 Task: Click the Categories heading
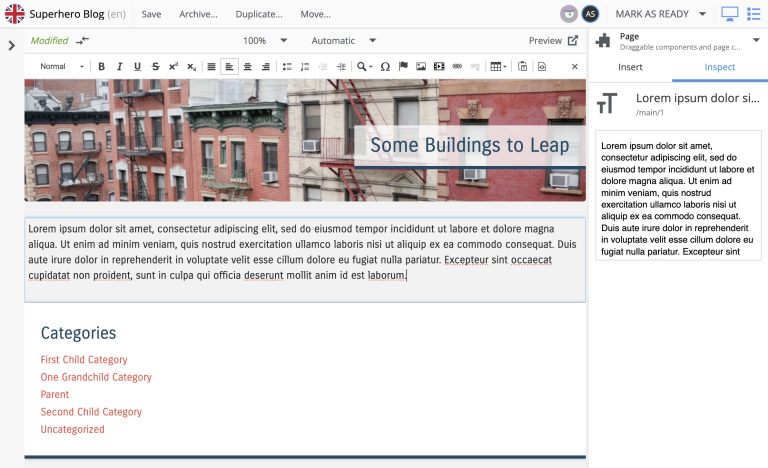(x=78, y=333)
